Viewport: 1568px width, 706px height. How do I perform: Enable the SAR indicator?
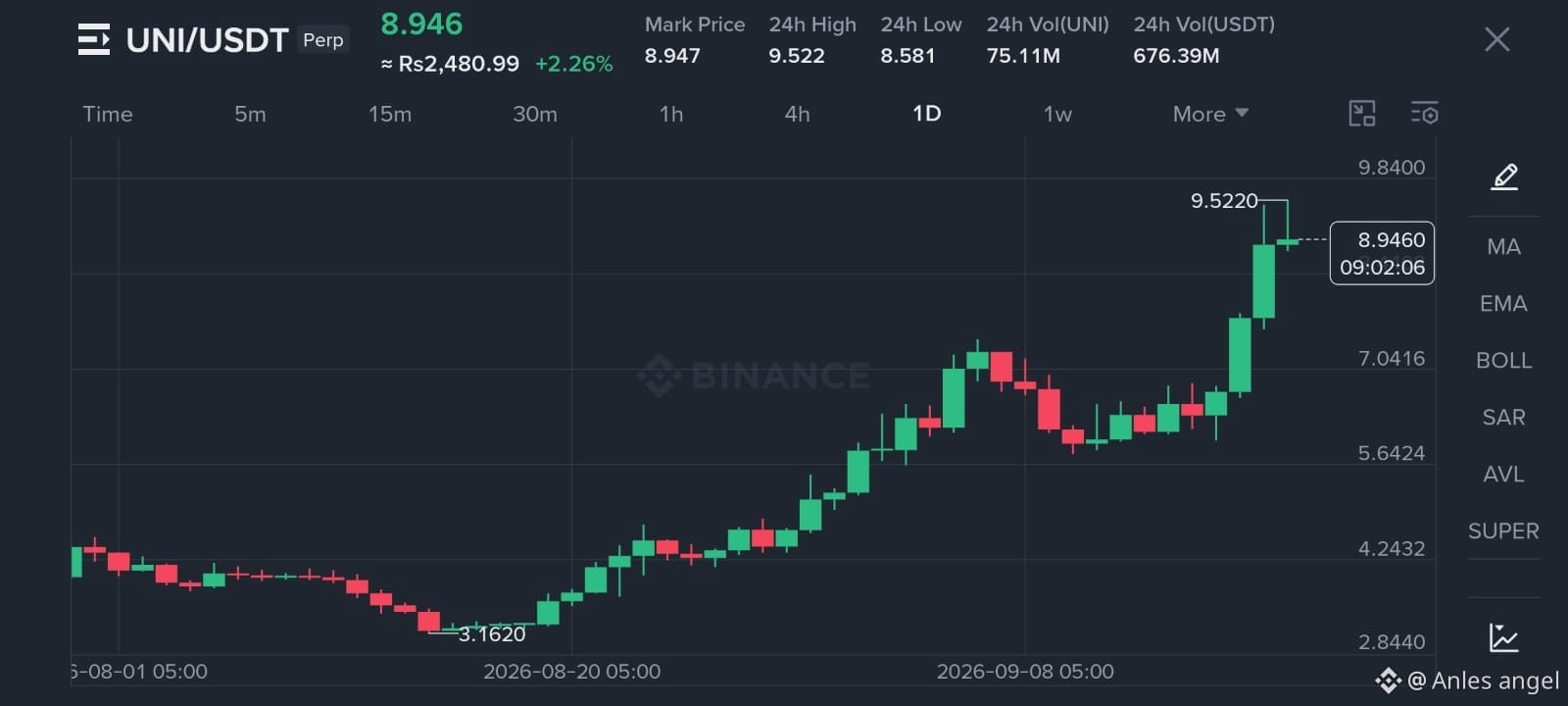[1503, 417]
